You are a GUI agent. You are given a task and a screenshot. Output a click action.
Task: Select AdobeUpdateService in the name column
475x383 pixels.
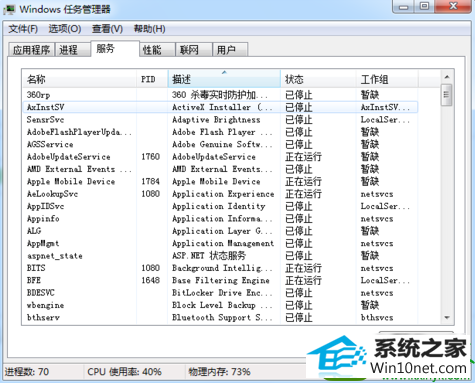coord(68,157)
